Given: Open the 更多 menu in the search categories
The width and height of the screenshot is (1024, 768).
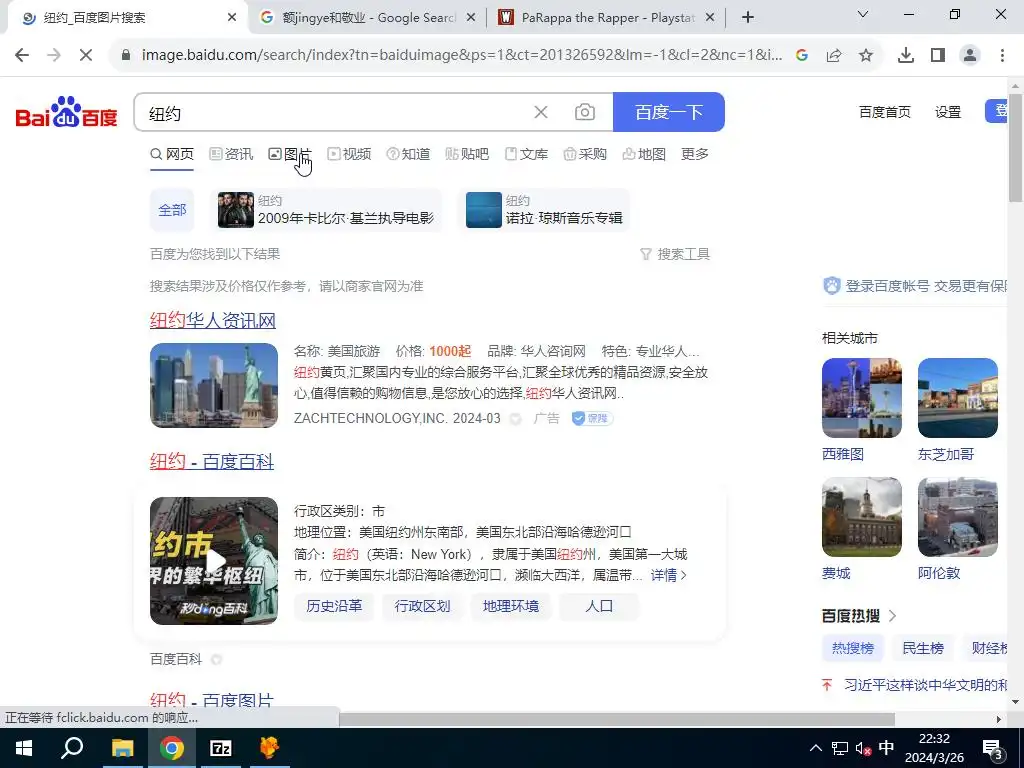Looking at the screenshot, I should tap(694, 154).
